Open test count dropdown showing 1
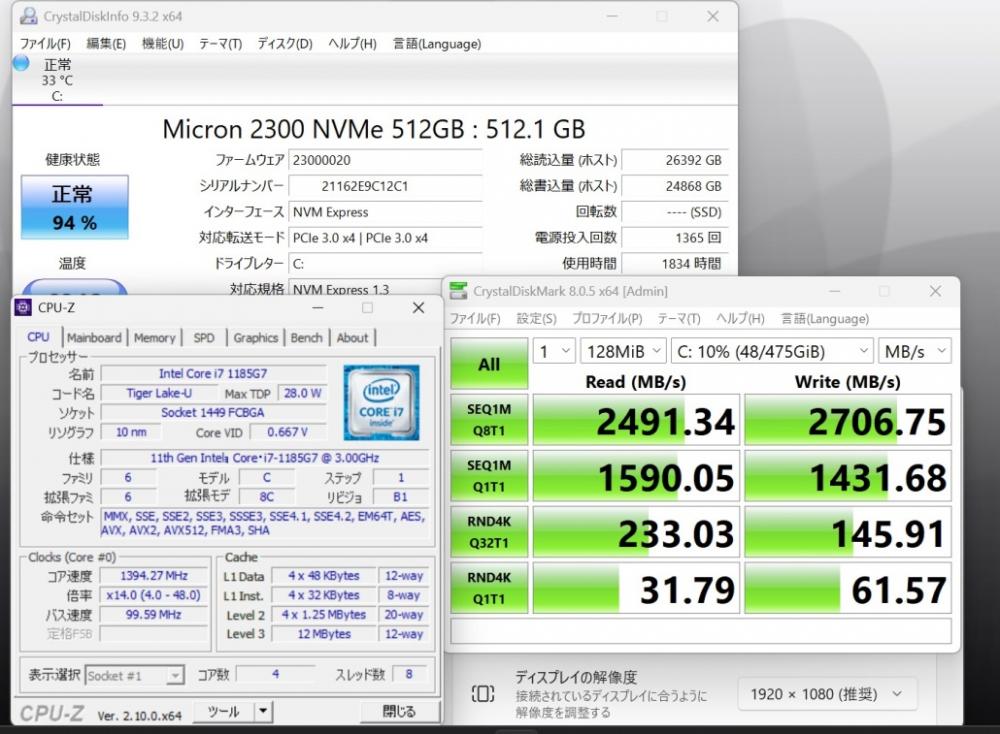The image size is (1000, 734). (x=555, y=351)
